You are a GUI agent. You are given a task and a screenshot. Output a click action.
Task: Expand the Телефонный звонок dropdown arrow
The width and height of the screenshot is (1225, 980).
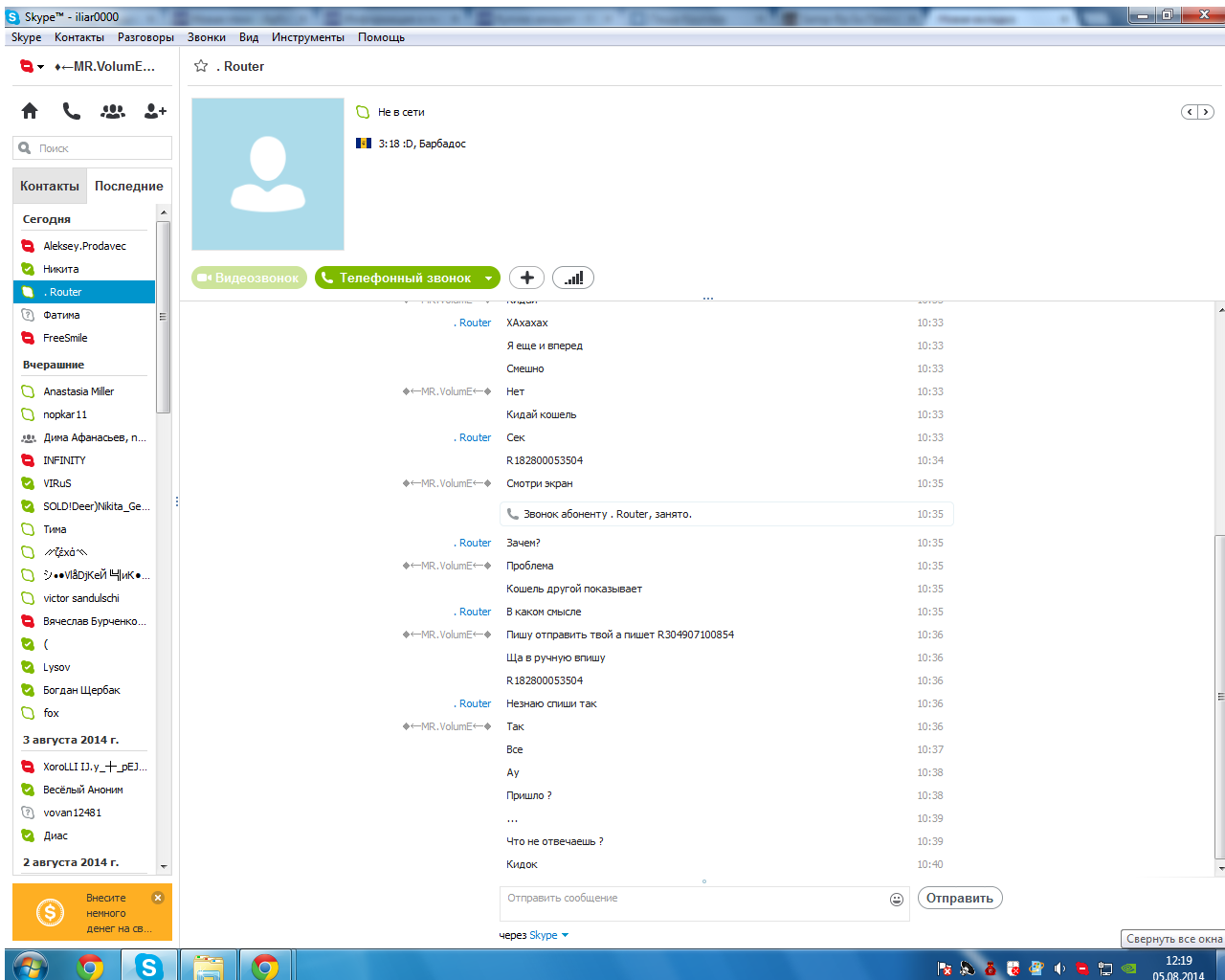pos(488,278)
